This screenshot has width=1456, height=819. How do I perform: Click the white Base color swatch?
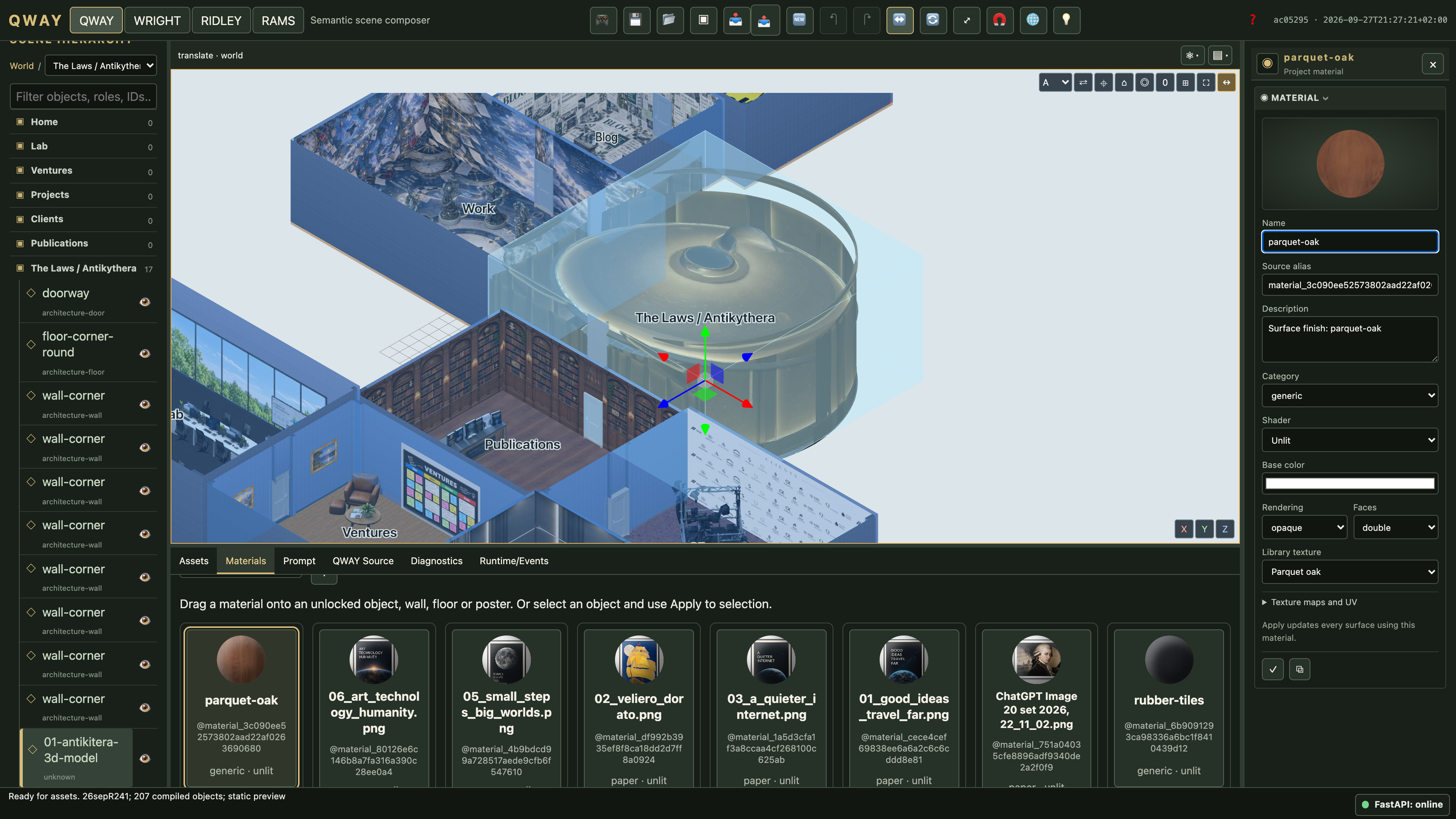[1350, 483]
